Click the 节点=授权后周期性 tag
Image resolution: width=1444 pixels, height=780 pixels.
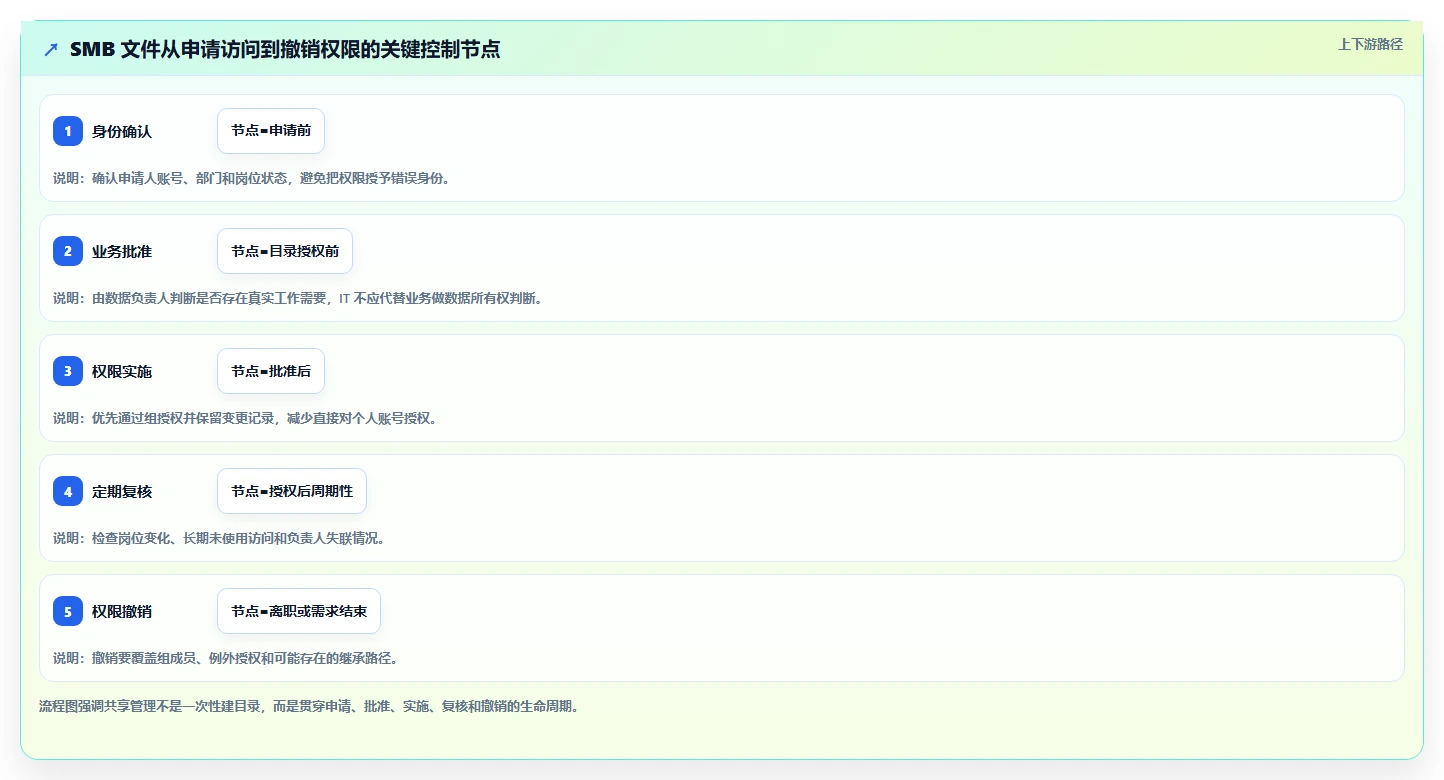tap(292, 491)
